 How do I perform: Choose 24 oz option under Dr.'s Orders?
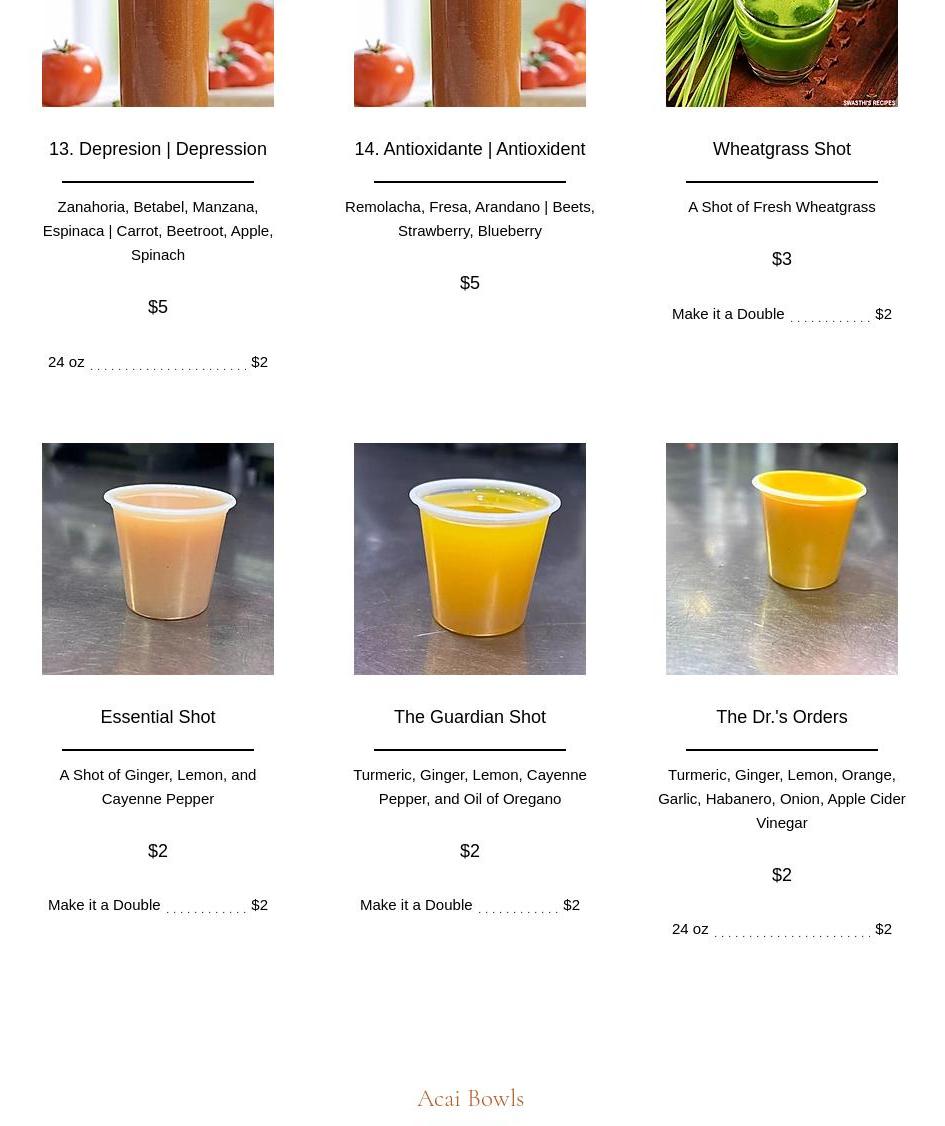point(781,929)
